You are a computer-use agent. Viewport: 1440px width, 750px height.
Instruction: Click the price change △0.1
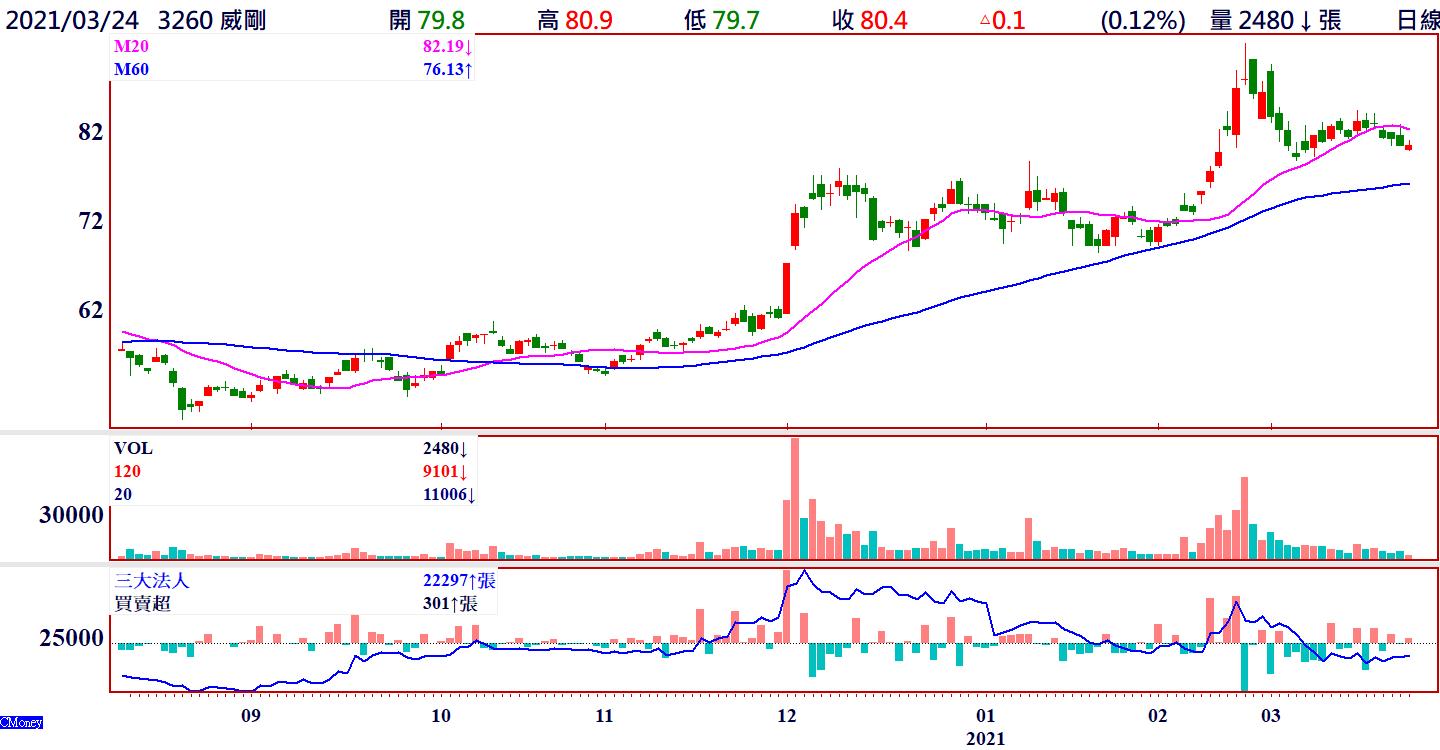click(x=1002, y=19)
